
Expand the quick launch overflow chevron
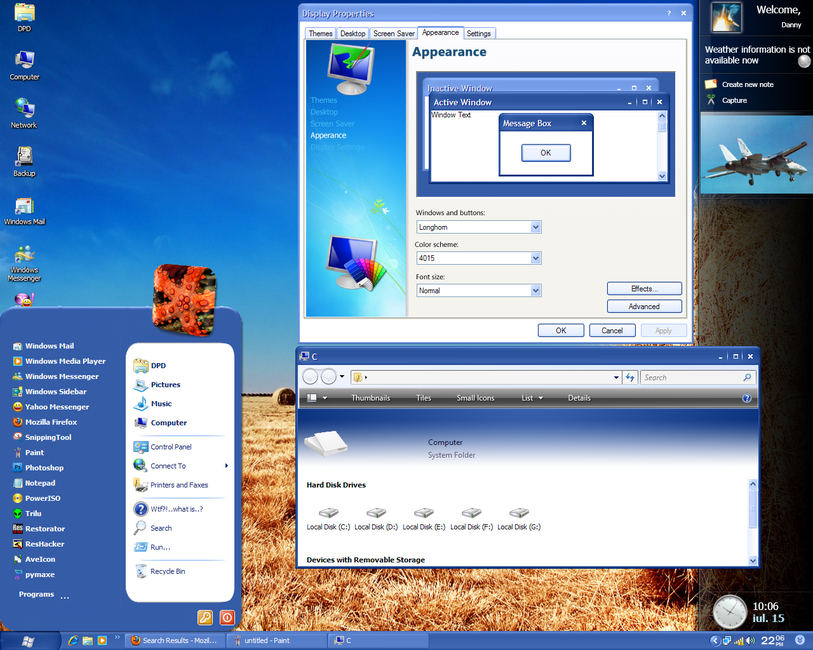(117, 637)
